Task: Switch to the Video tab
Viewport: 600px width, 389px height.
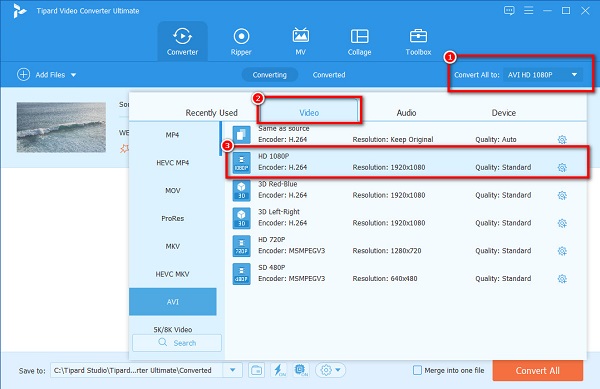Action: coord(309,113)
